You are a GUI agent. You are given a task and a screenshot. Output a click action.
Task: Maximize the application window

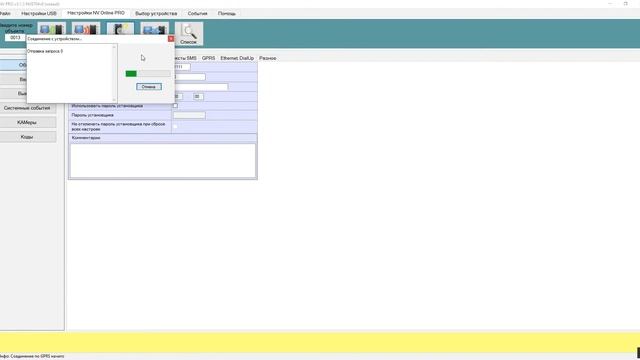626,4
